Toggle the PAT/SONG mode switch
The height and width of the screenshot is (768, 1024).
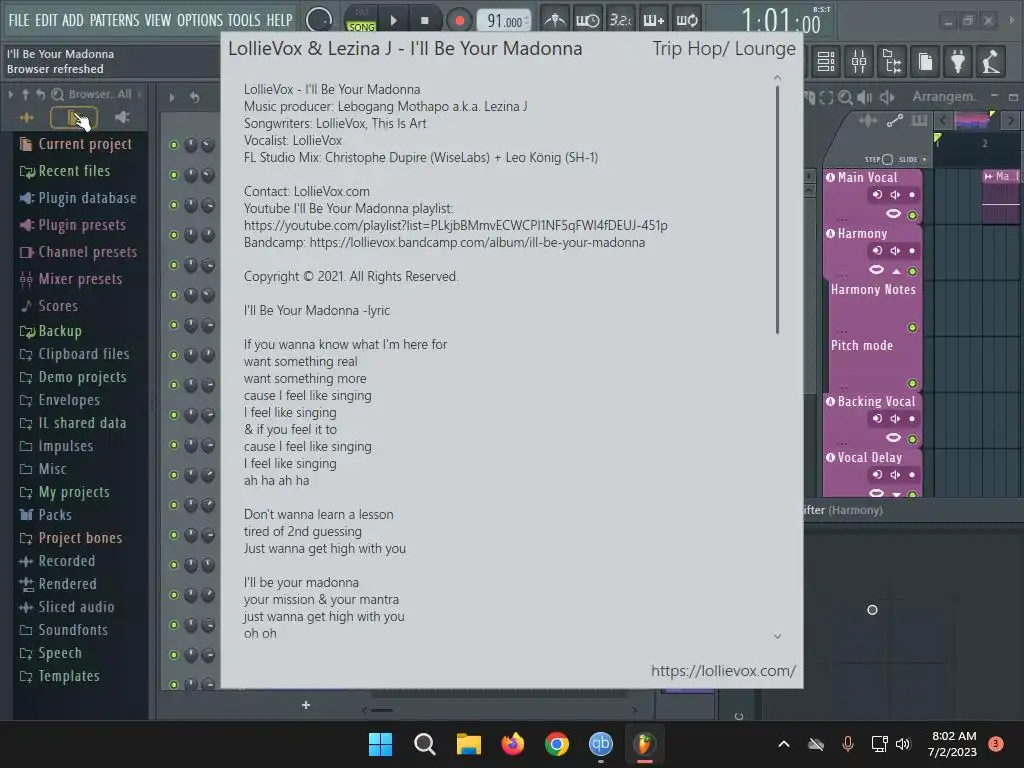[x=361, y=20]
